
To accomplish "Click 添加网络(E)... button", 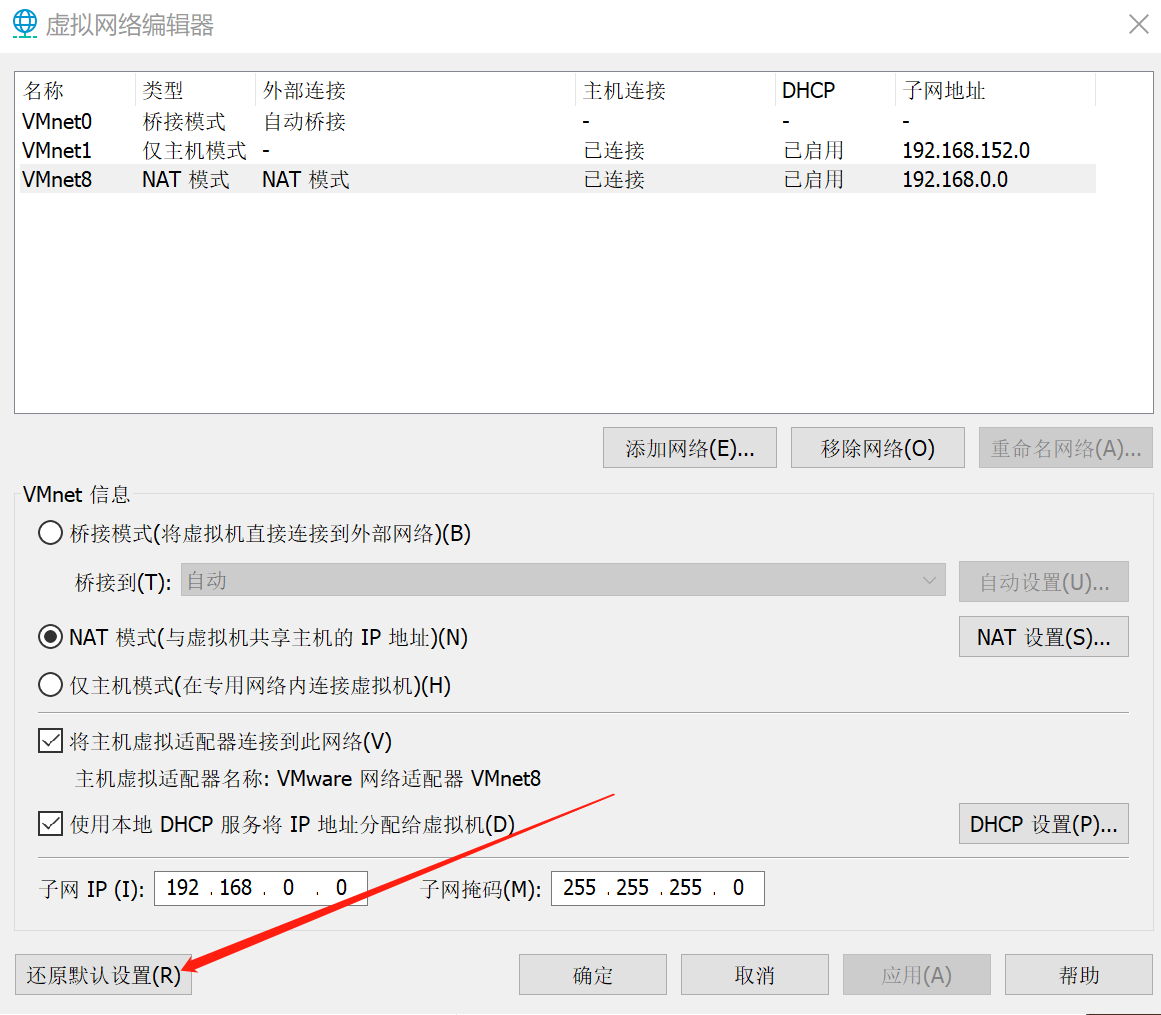I will [x=689, y=448].
